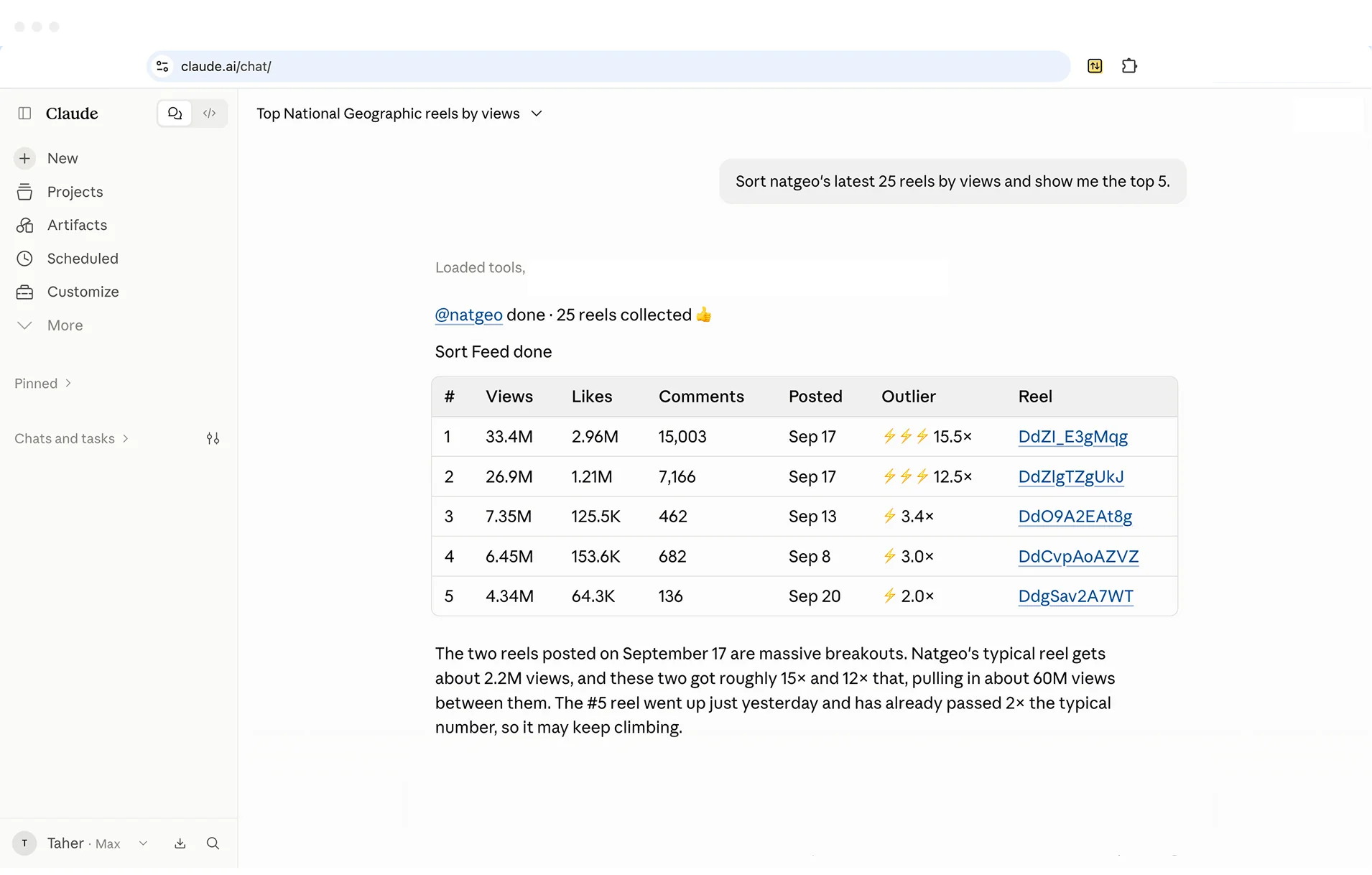Expand the Loaded tools step

tap(481, 267)
